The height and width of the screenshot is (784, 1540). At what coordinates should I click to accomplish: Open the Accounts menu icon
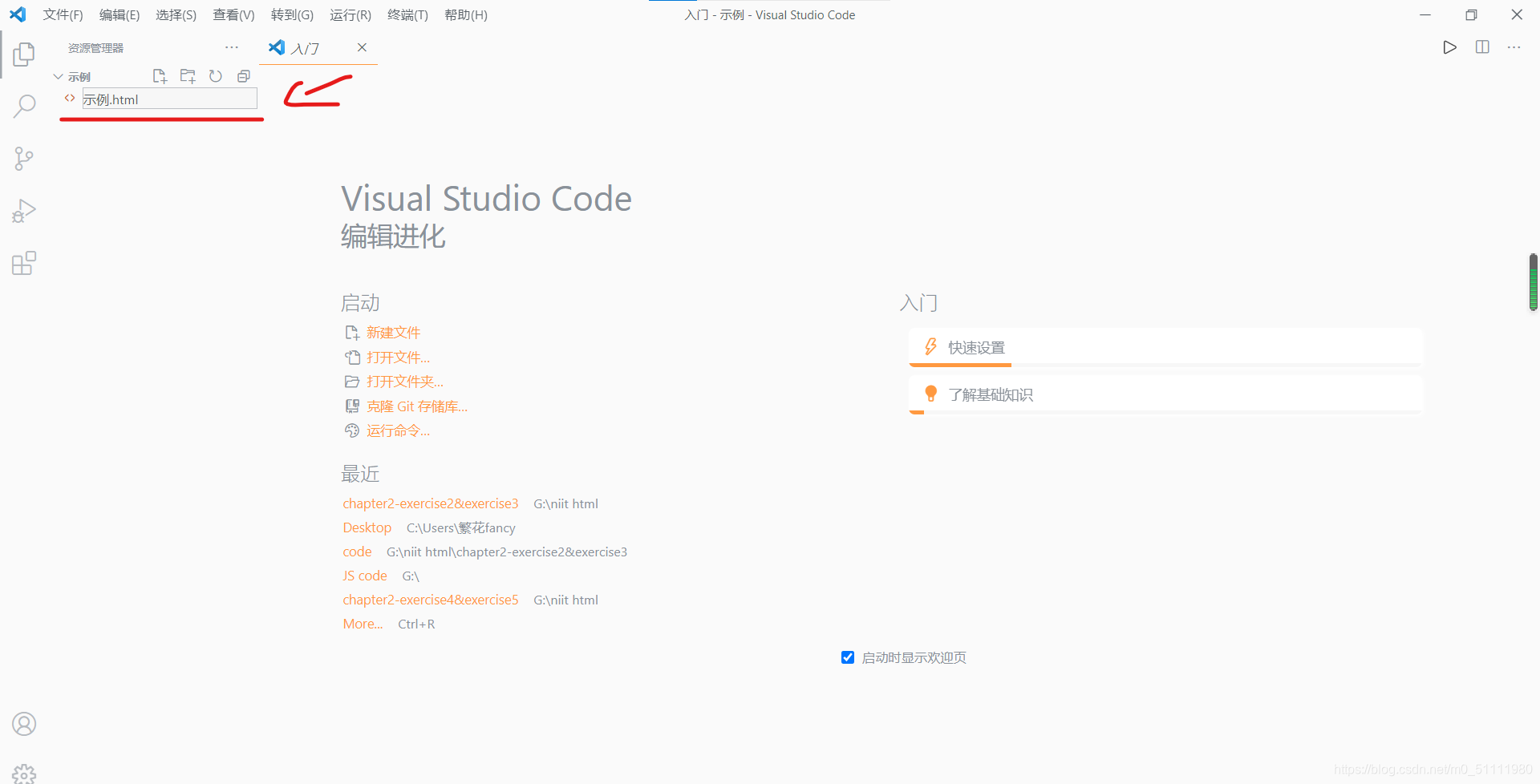tap(24, 724)
